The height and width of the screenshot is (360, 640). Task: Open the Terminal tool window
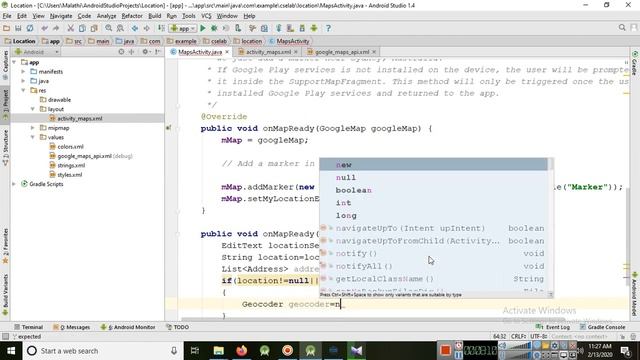click(x=28, y=327)
